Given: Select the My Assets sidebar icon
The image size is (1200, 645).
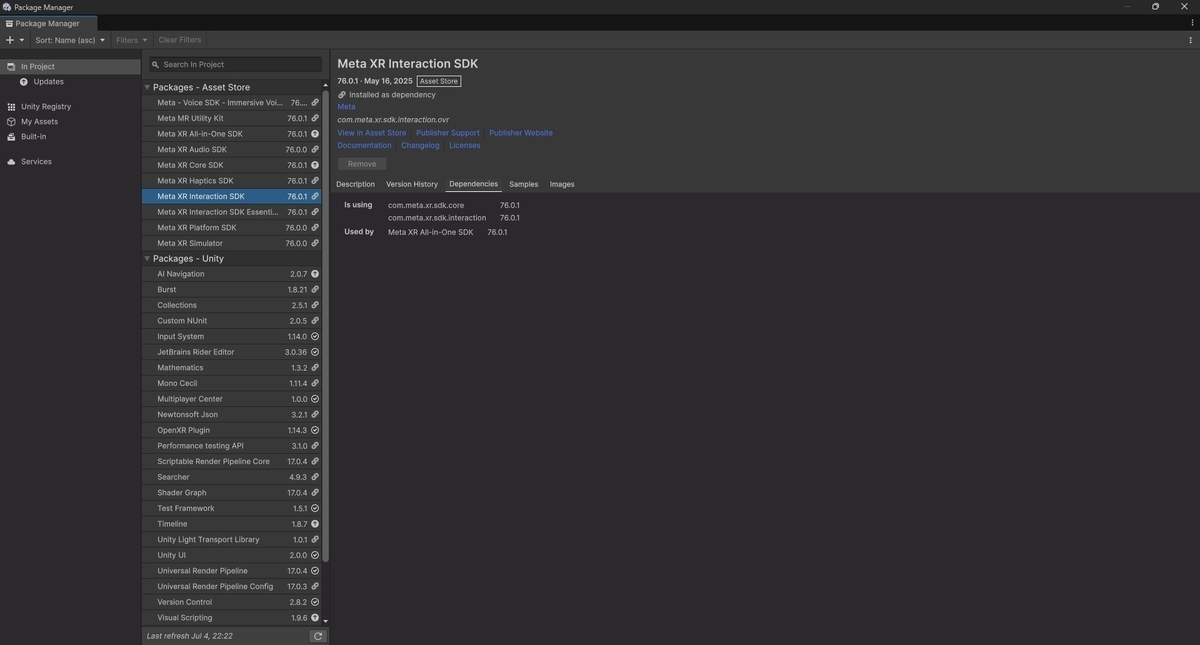Looking at the screenshot, I should point(11,122).
